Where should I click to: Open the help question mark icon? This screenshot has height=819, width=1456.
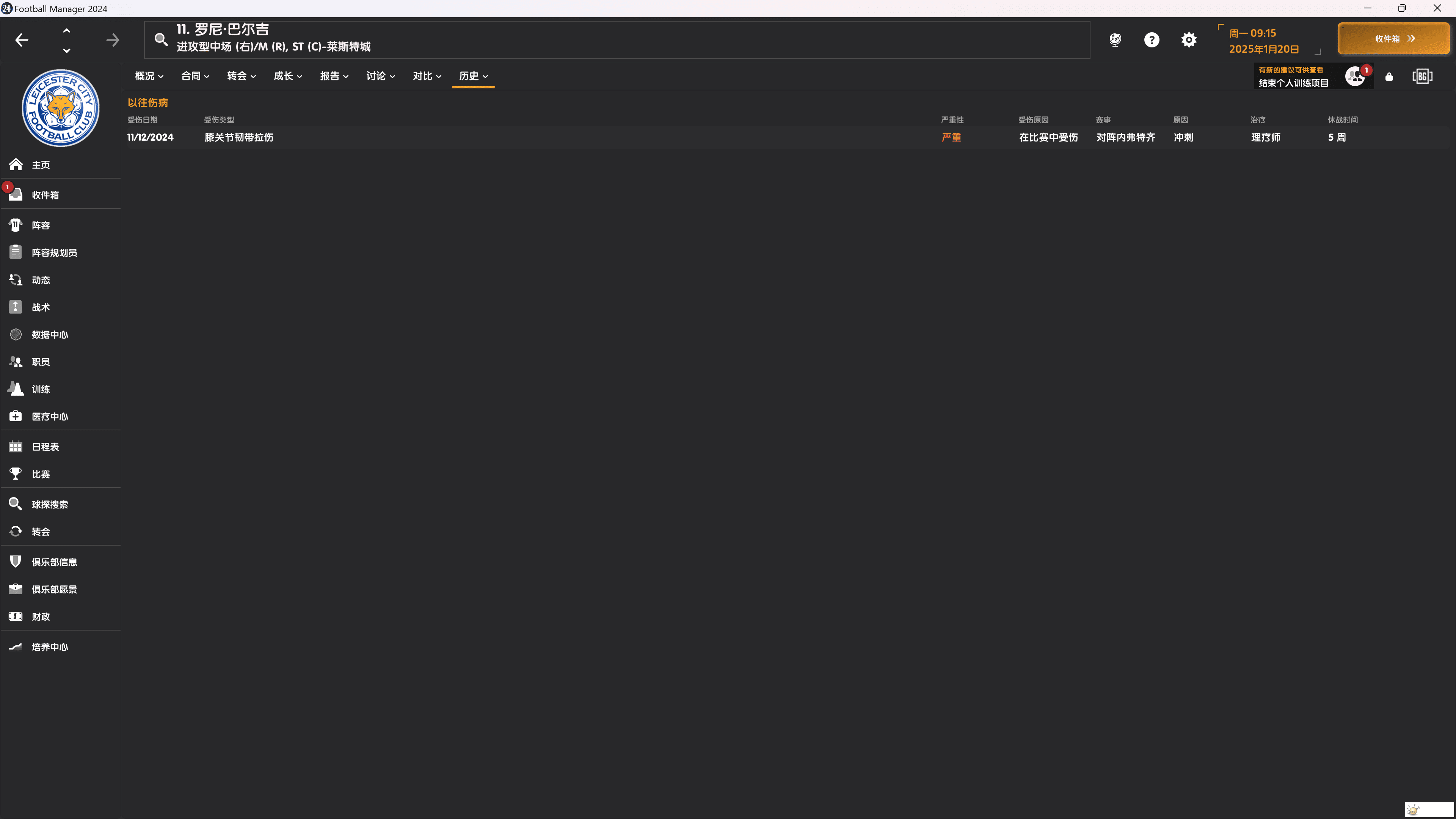[x=1152, y=39]
